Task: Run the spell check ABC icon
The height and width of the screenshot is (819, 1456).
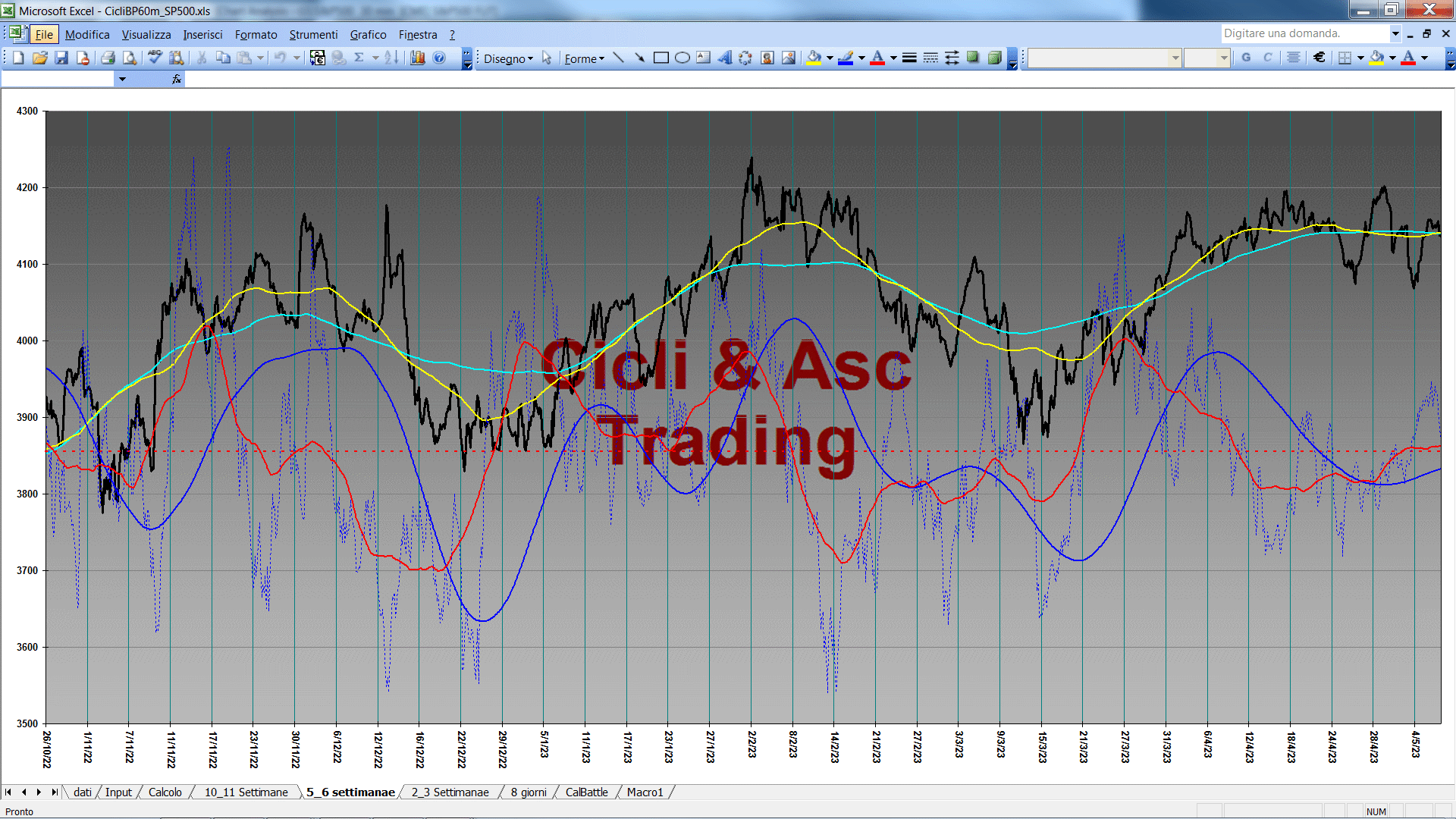Action: point(155,58)
